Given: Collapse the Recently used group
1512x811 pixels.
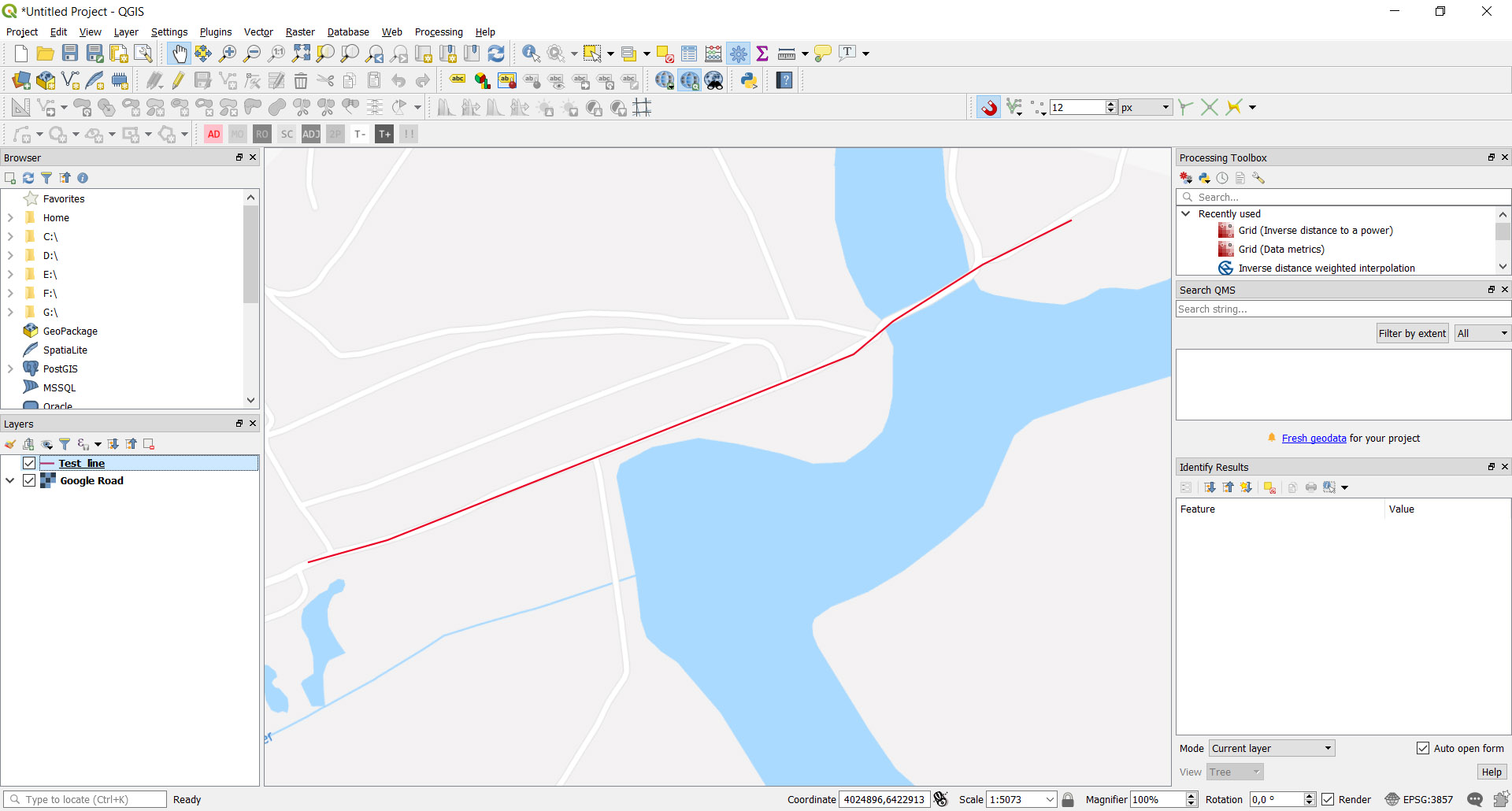Looking at the screenshot, I should pyautogui.click(x=1185, y=213).
